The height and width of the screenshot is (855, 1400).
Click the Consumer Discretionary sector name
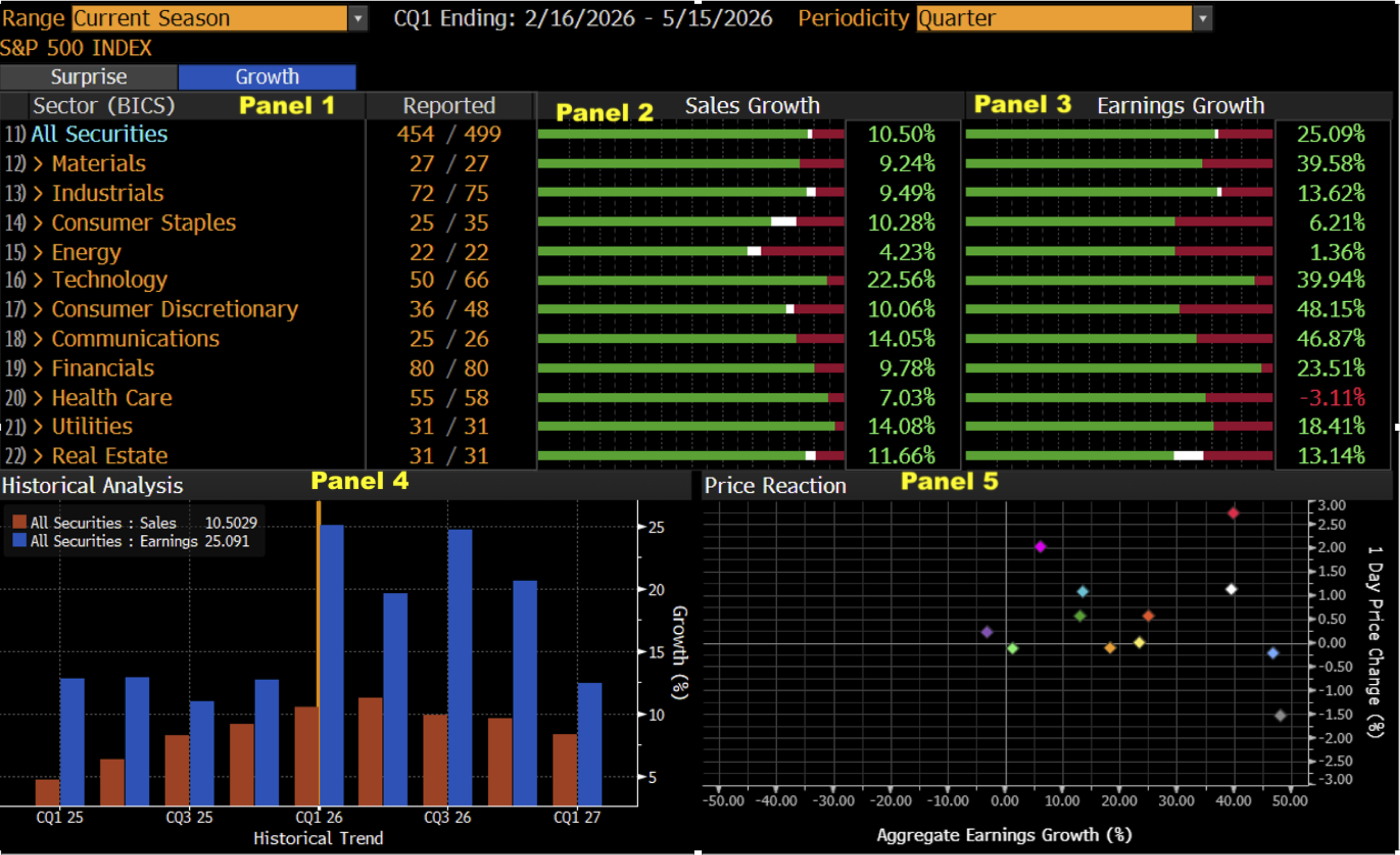coord(175,309)
